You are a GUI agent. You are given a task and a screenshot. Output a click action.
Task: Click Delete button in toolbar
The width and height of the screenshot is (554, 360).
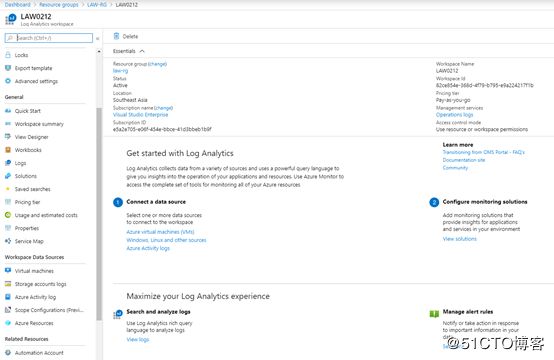pyautogui.click(x=126, y=36)
